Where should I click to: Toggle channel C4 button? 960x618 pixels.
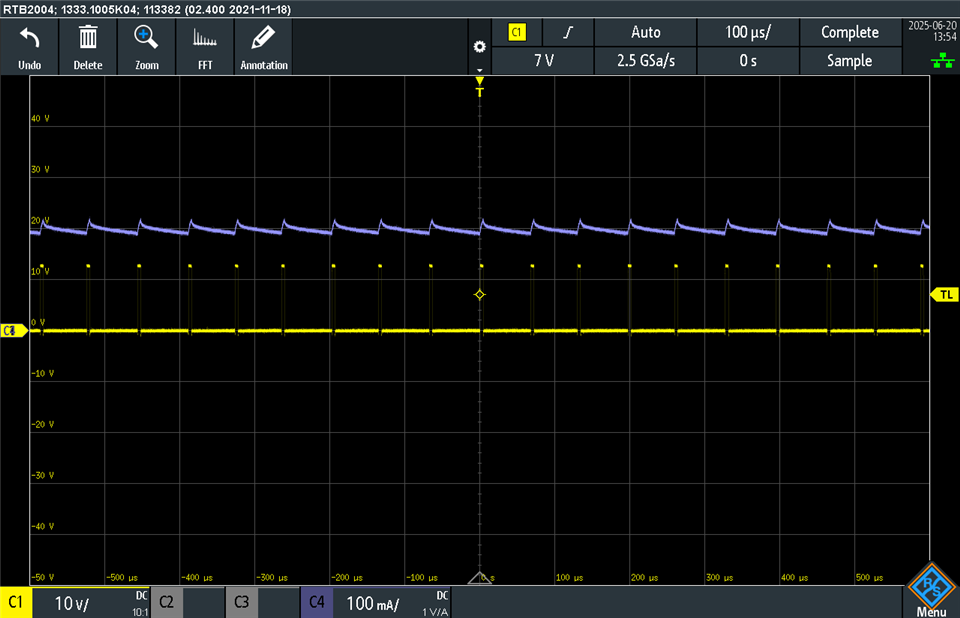coord(317,602)
